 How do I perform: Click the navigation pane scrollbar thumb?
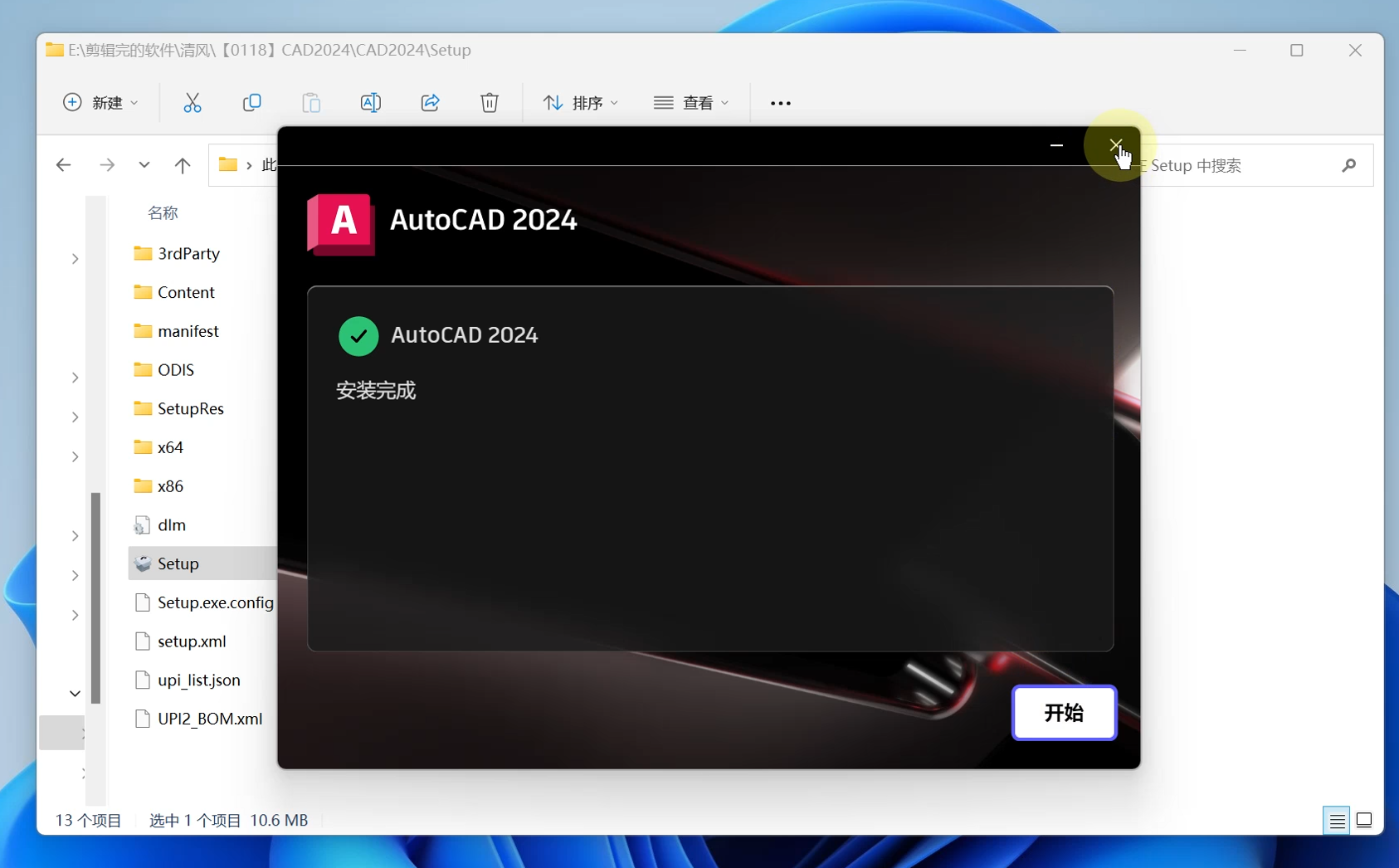point(95,597)
